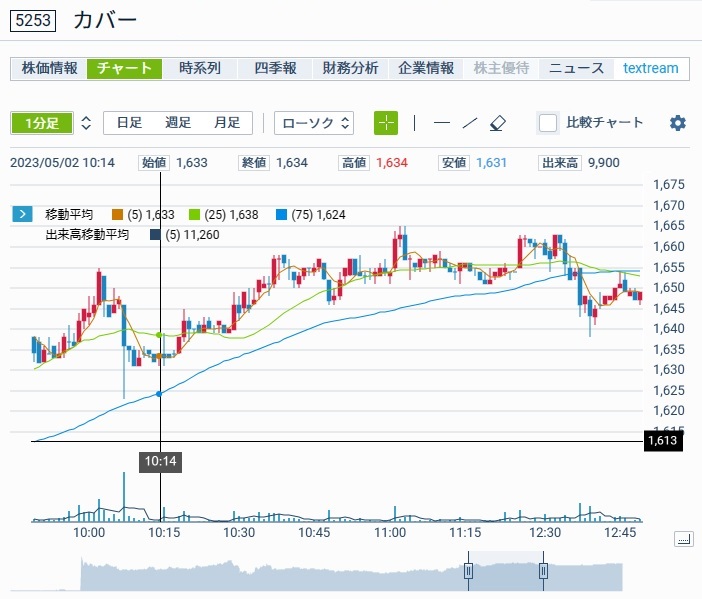The height and width of the screenshot is (599, 702).
Task: Open the textream link
Action: click(650, 68)
